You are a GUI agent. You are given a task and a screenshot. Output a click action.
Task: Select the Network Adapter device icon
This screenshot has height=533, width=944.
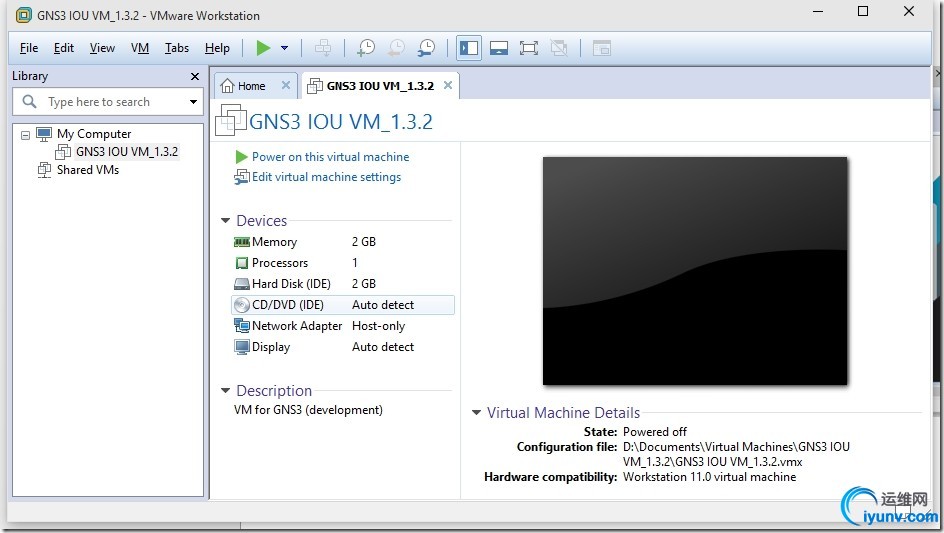point(242,326)
